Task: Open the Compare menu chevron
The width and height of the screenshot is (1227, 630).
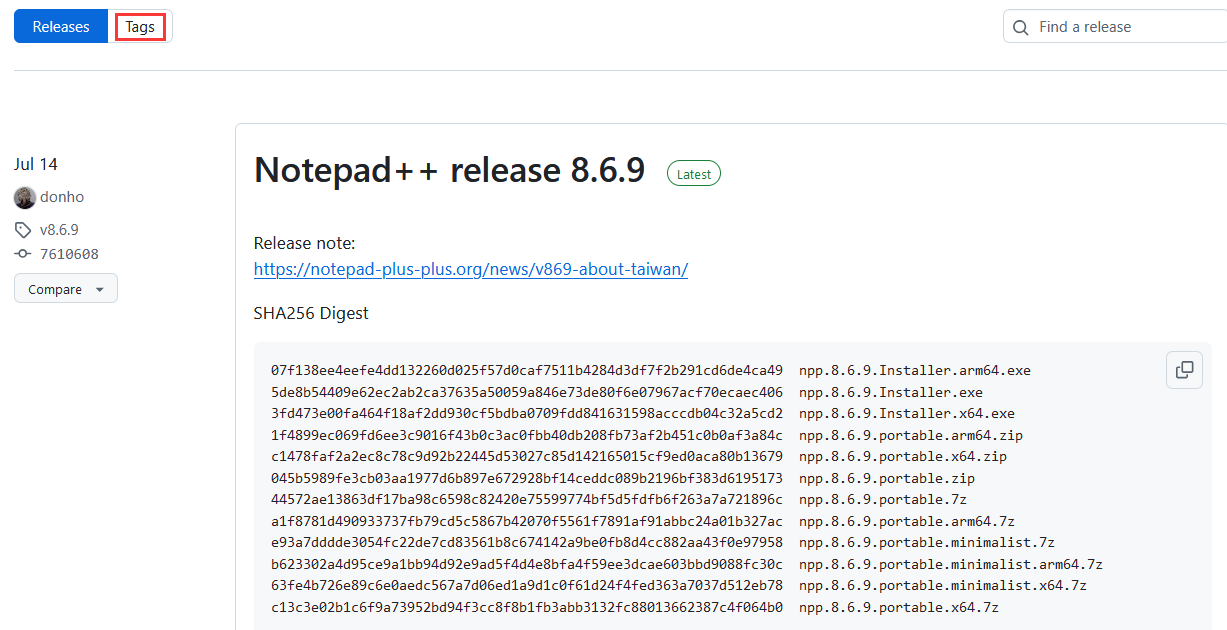Action: (98, 288)
